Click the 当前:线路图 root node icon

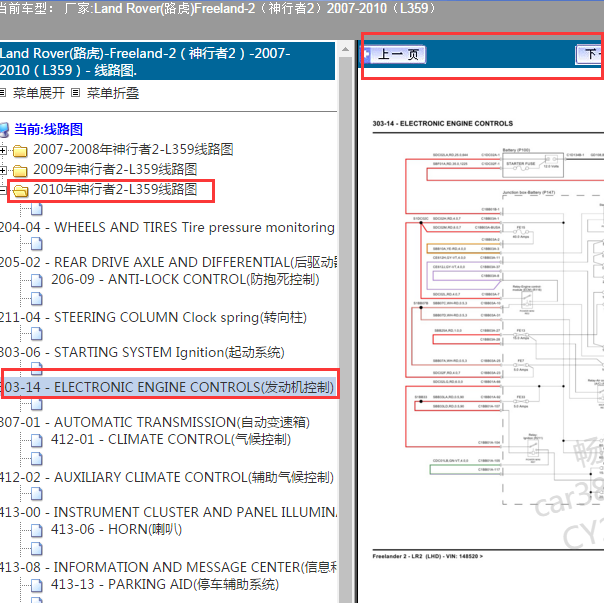tap(4, 130)
